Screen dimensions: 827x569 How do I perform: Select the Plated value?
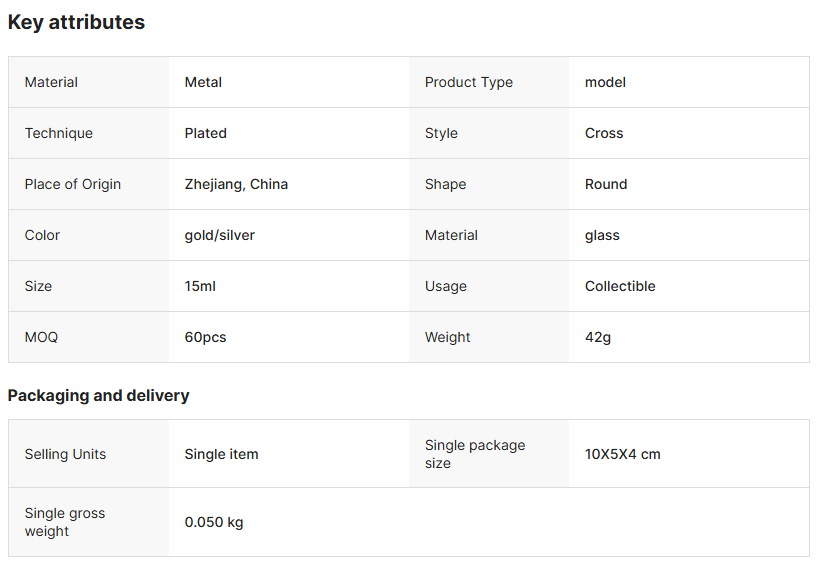tap(205, 133)
